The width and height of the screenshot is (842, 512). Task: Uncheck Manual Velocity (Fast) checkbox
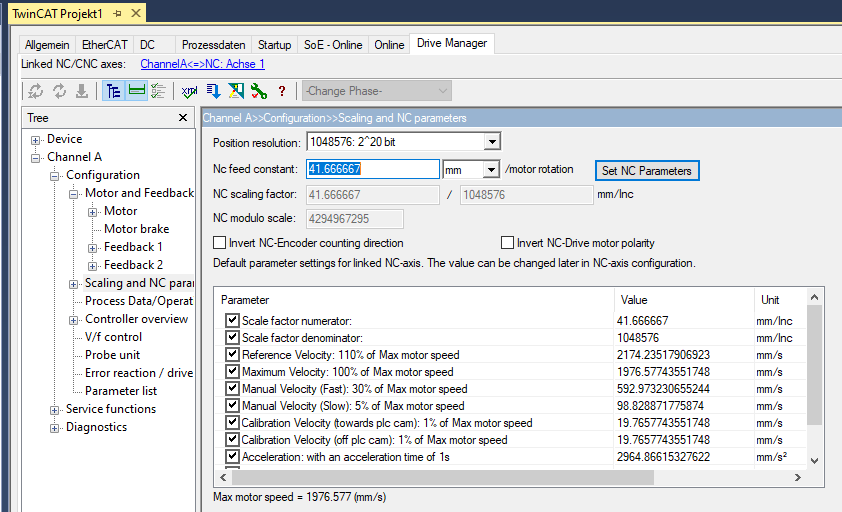coord(232,388)
